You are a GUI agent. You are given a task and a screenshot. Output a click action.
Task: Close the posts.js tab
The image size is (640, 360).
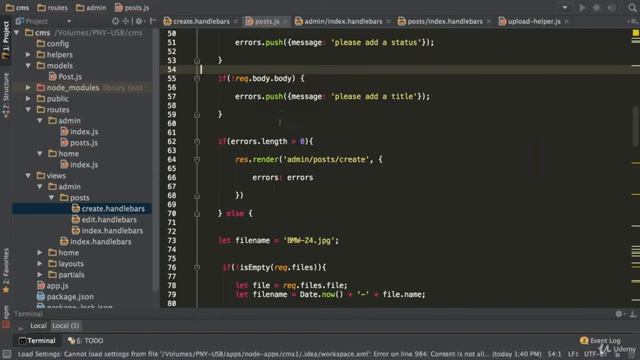(285, 21)
